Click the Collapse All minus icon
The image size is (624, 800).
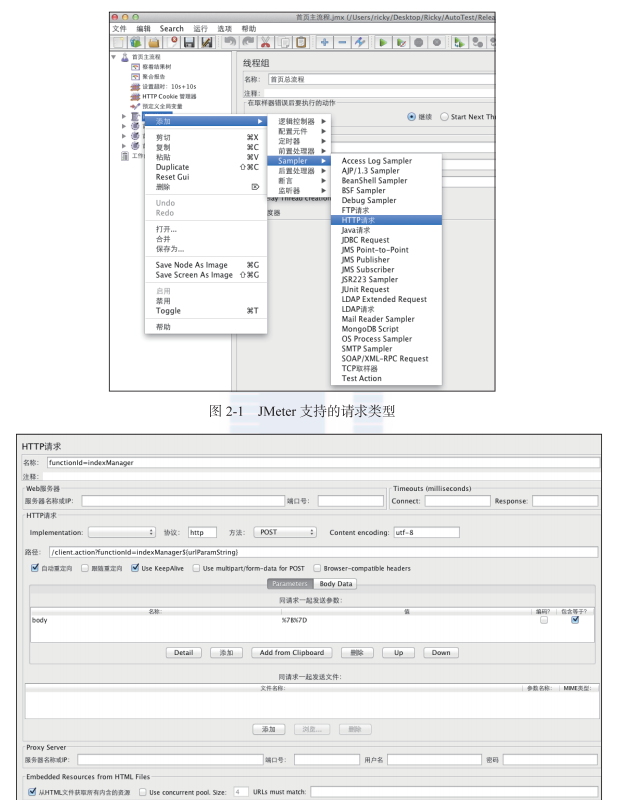(342, 42)
